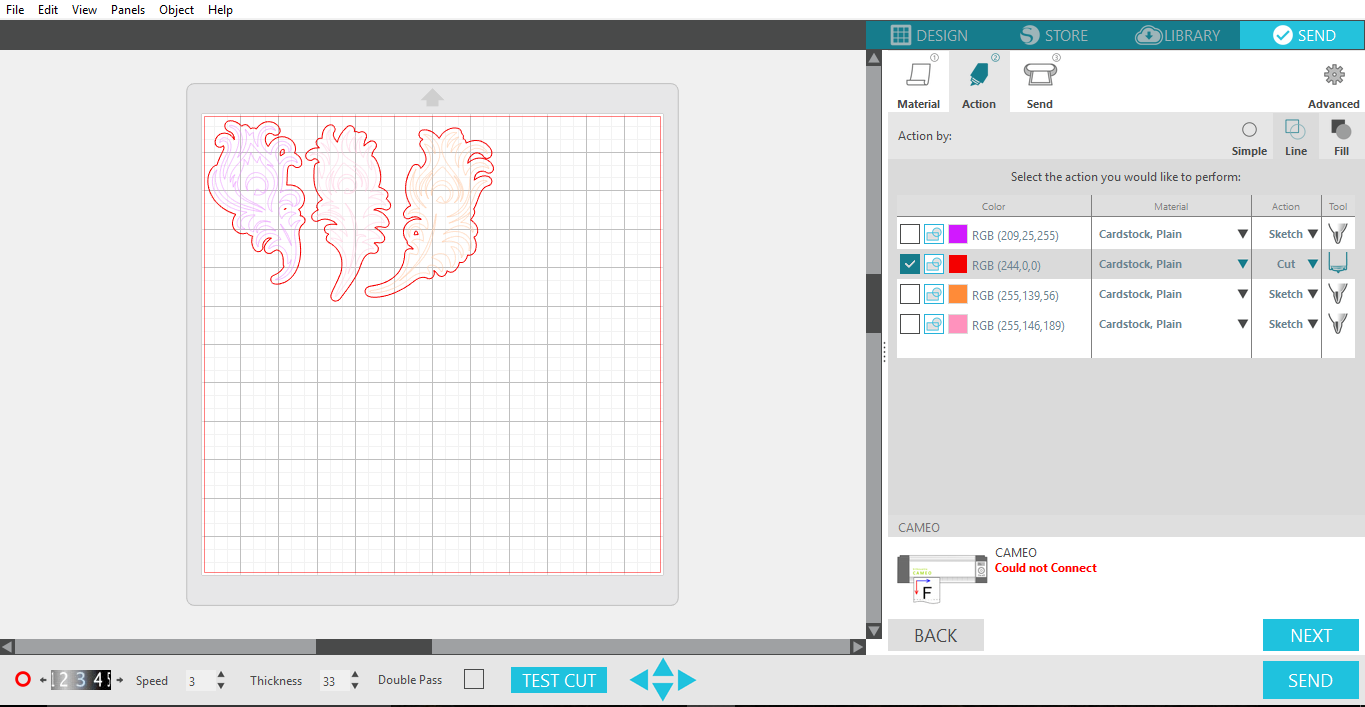Click the blade tool icon in the Cut row
This screenshot has width=1365, height=707.
click(x=1338, y=263)
